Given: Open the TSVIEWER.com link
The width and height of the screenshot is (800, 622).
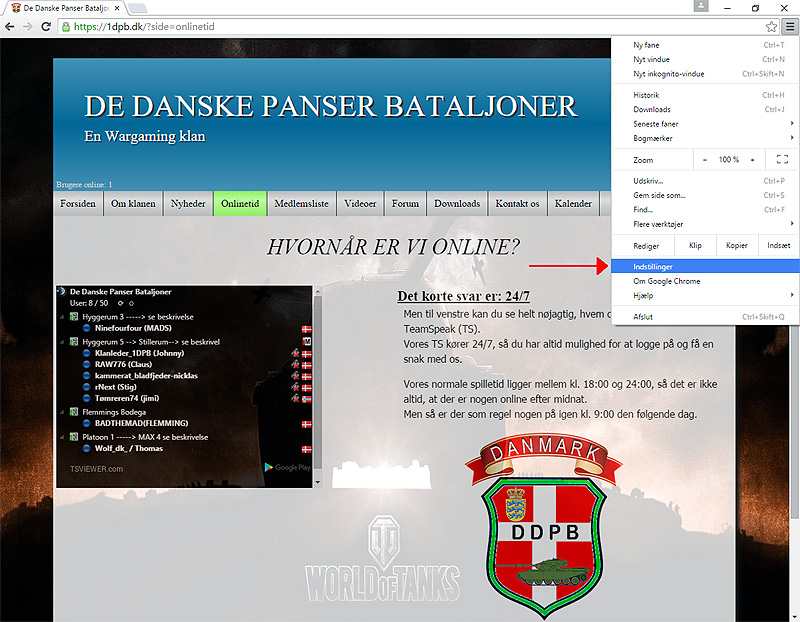Looking at the screenshot, I should (96, 468).
